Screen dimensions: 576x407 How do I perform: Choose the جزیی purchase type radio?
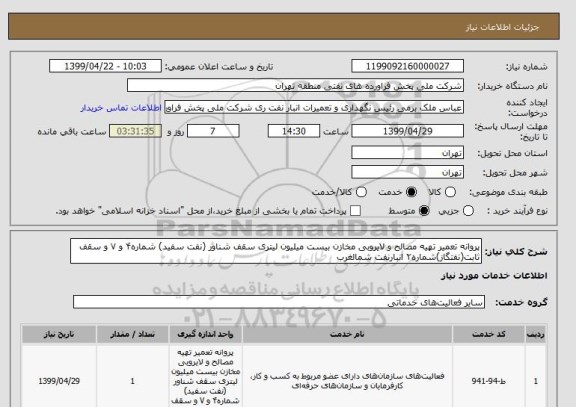coord(468,211)
